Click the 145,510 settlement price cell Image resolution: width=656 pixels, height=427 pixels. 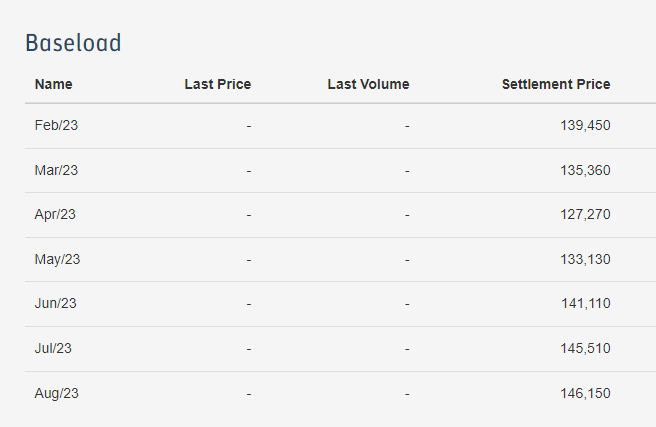pyautogui.click(x=585, y=348)
